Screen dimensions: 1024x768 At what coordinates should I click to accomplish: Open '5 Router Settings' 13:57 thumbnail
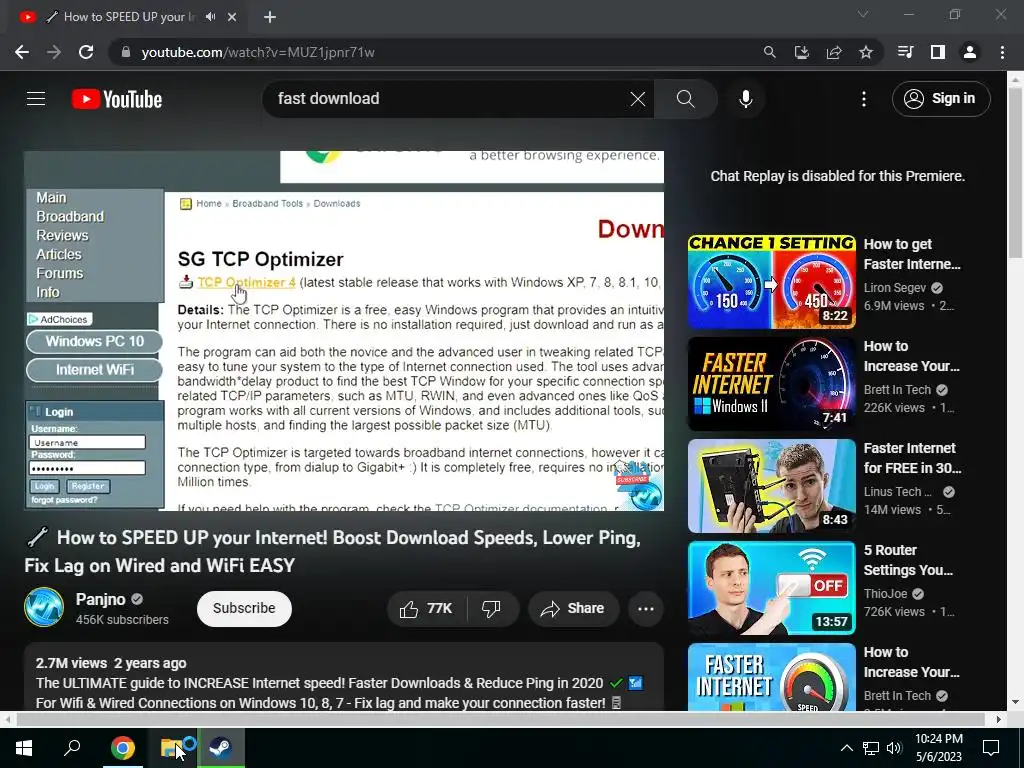[771, 588]
